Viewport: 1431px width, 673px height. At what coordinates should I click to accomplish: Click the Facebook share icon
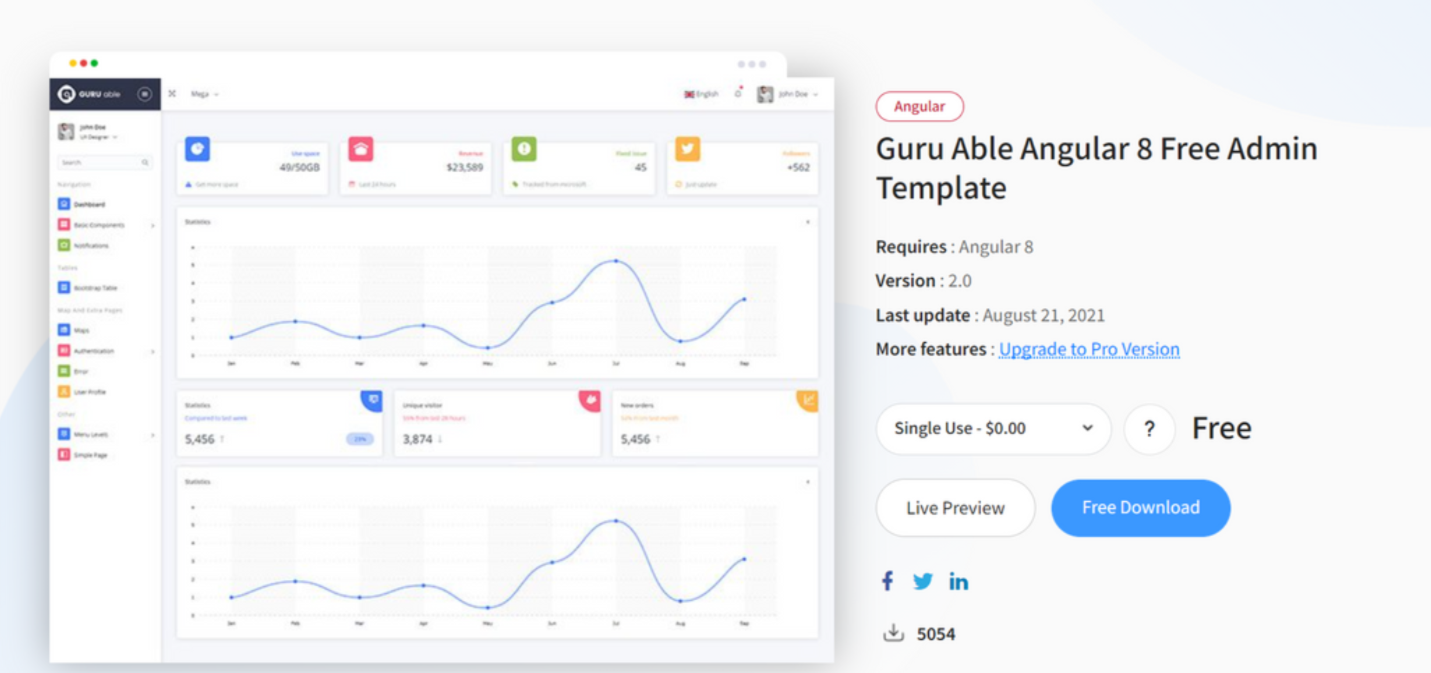[887, 580]
